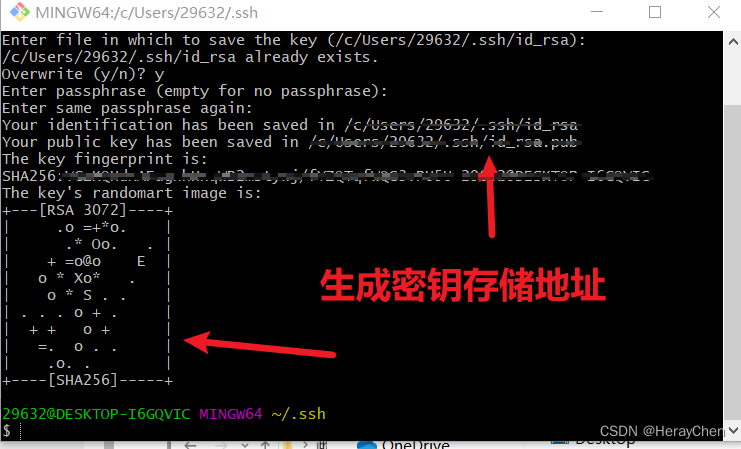Expand the address bar path chevron
The height and width of the screenshot is (449, 741).
pyautogui.click(x=305, y=445)
